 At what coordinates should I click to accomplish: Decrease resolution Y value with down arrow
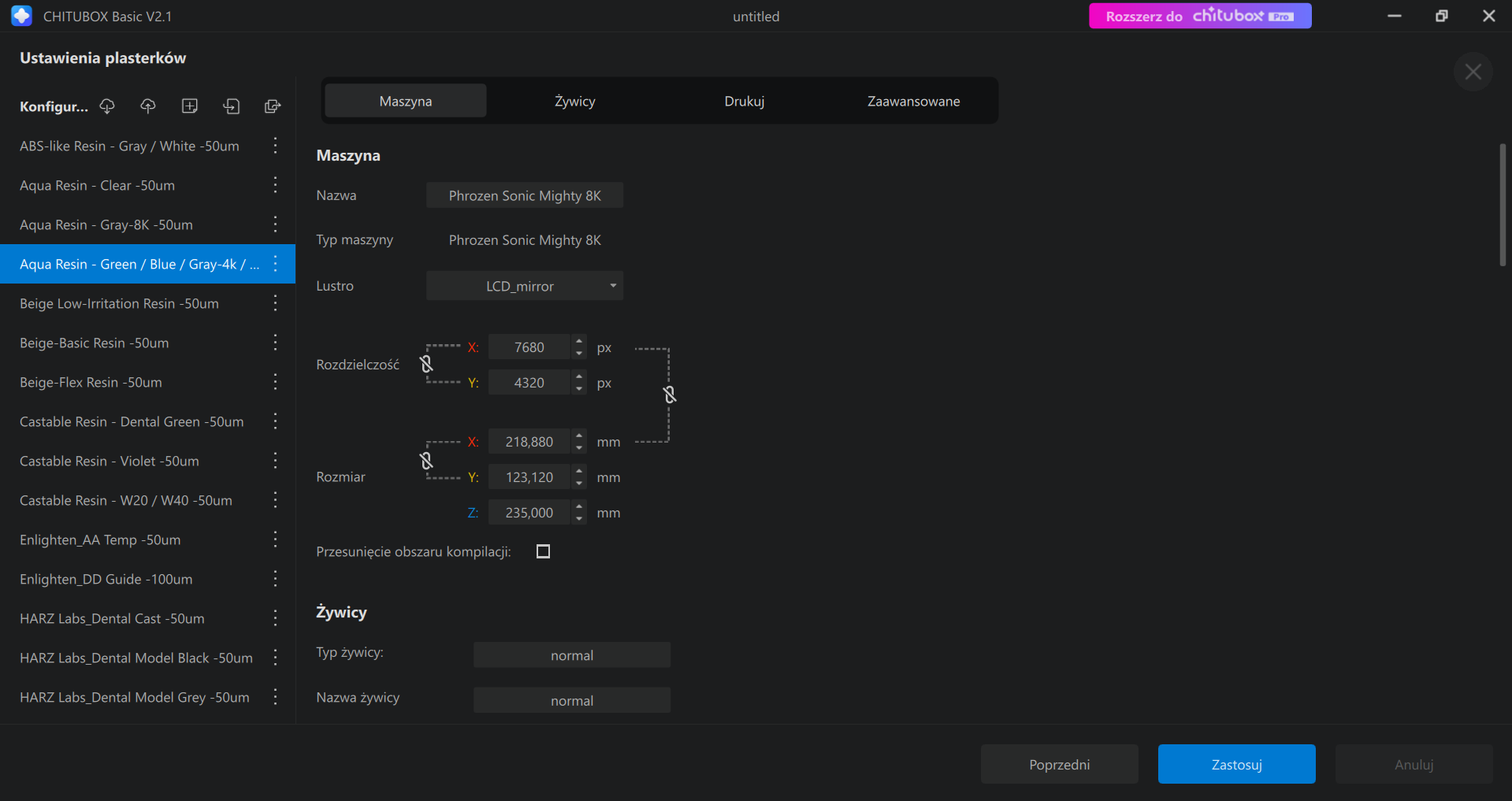579,388
